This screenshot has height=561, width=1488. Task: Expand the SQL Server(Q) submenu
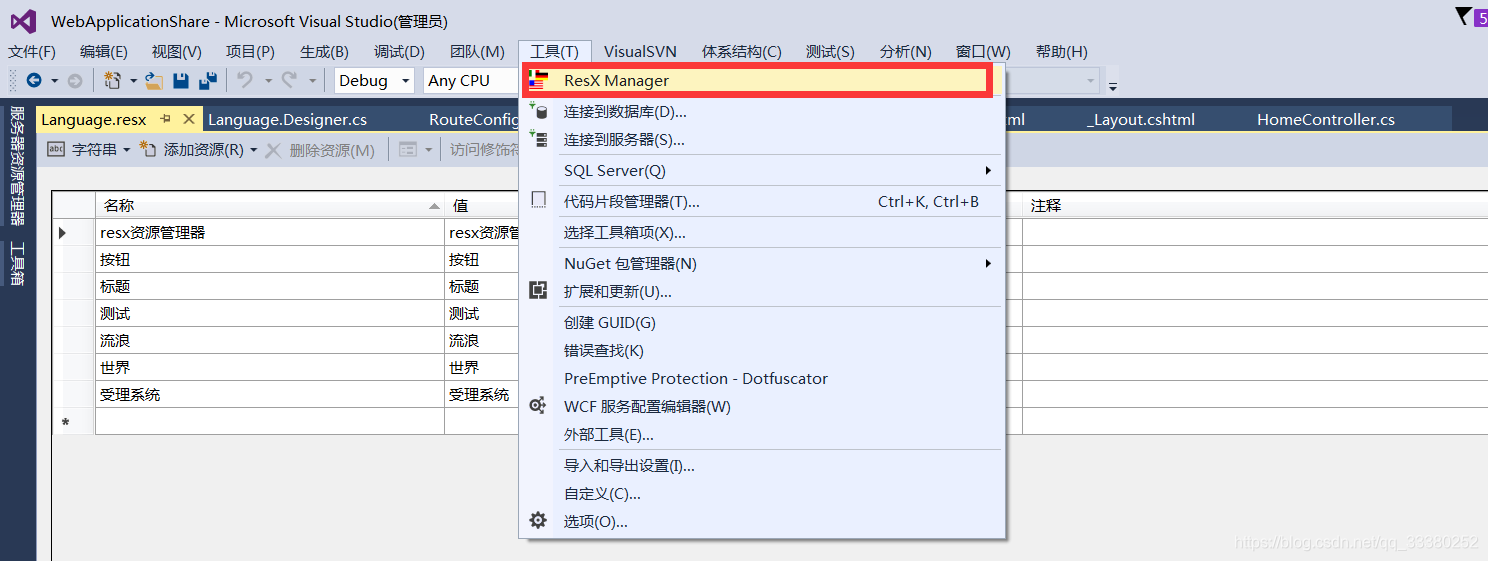click(988, 170)
